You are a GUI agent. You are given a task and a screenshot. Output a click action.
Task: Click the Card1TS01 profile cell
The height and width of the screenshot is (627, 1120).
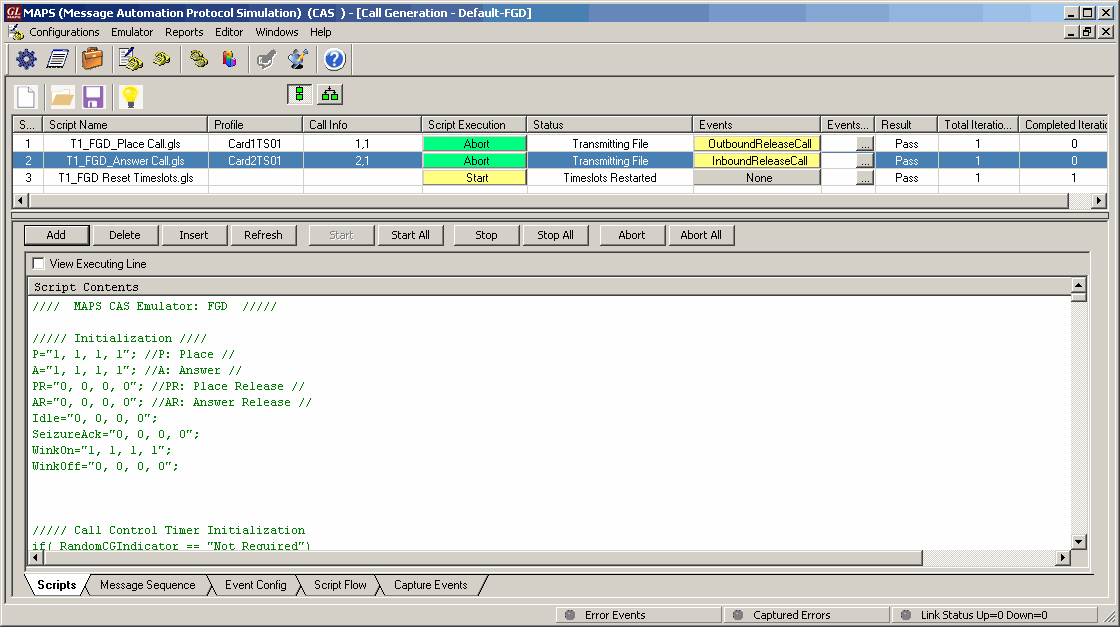(255, 144)
